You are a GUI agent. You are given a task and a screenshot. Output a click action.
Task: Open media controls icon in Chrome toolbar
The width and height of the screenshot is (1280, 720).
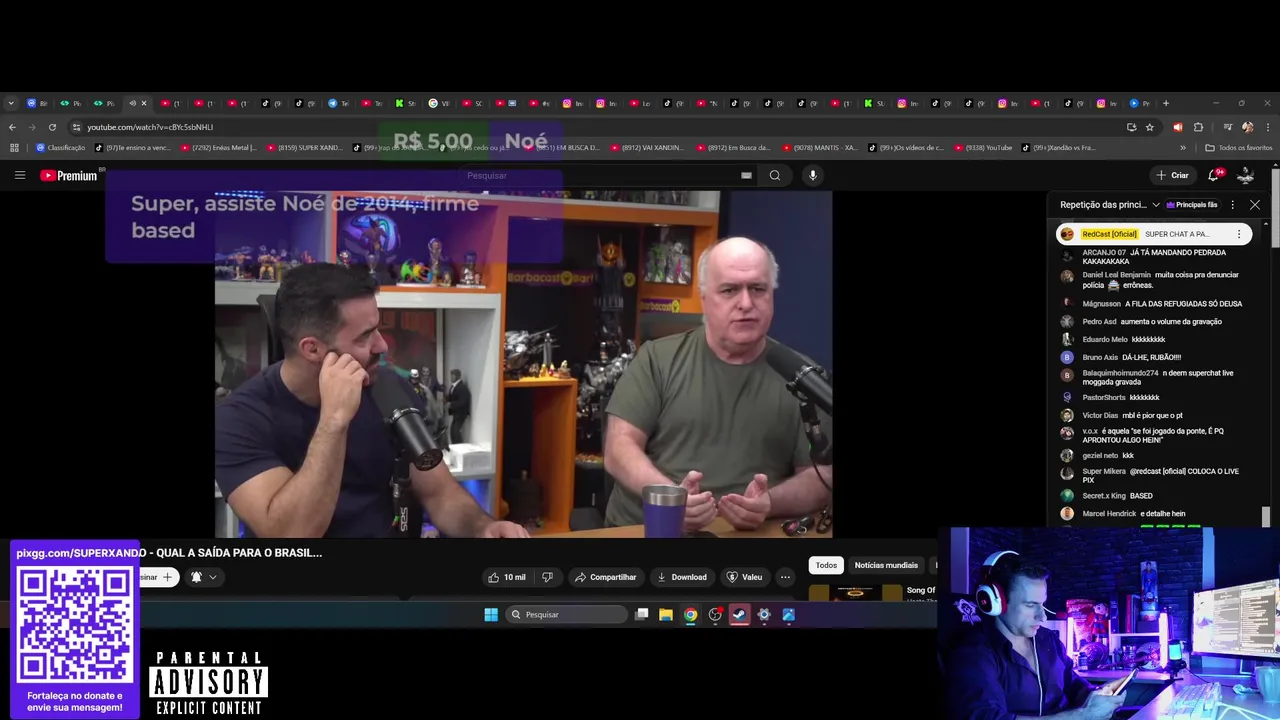[x=1227, y=127]
